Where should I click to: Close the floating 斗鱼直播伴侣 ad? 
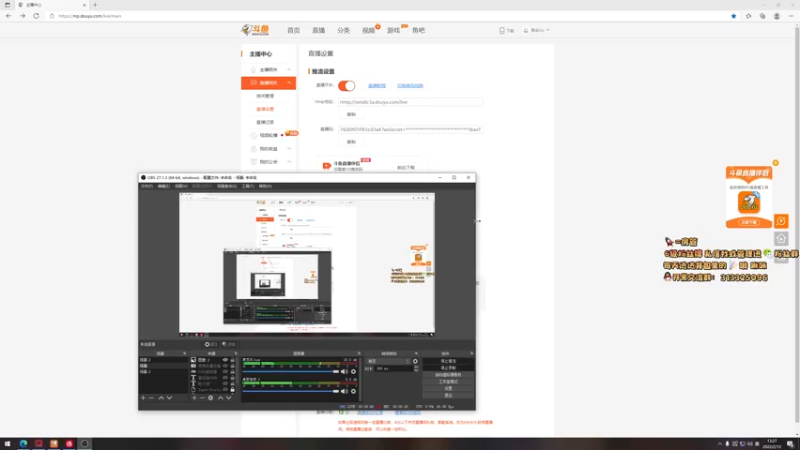pyautogui.click(x=776, y=163)
